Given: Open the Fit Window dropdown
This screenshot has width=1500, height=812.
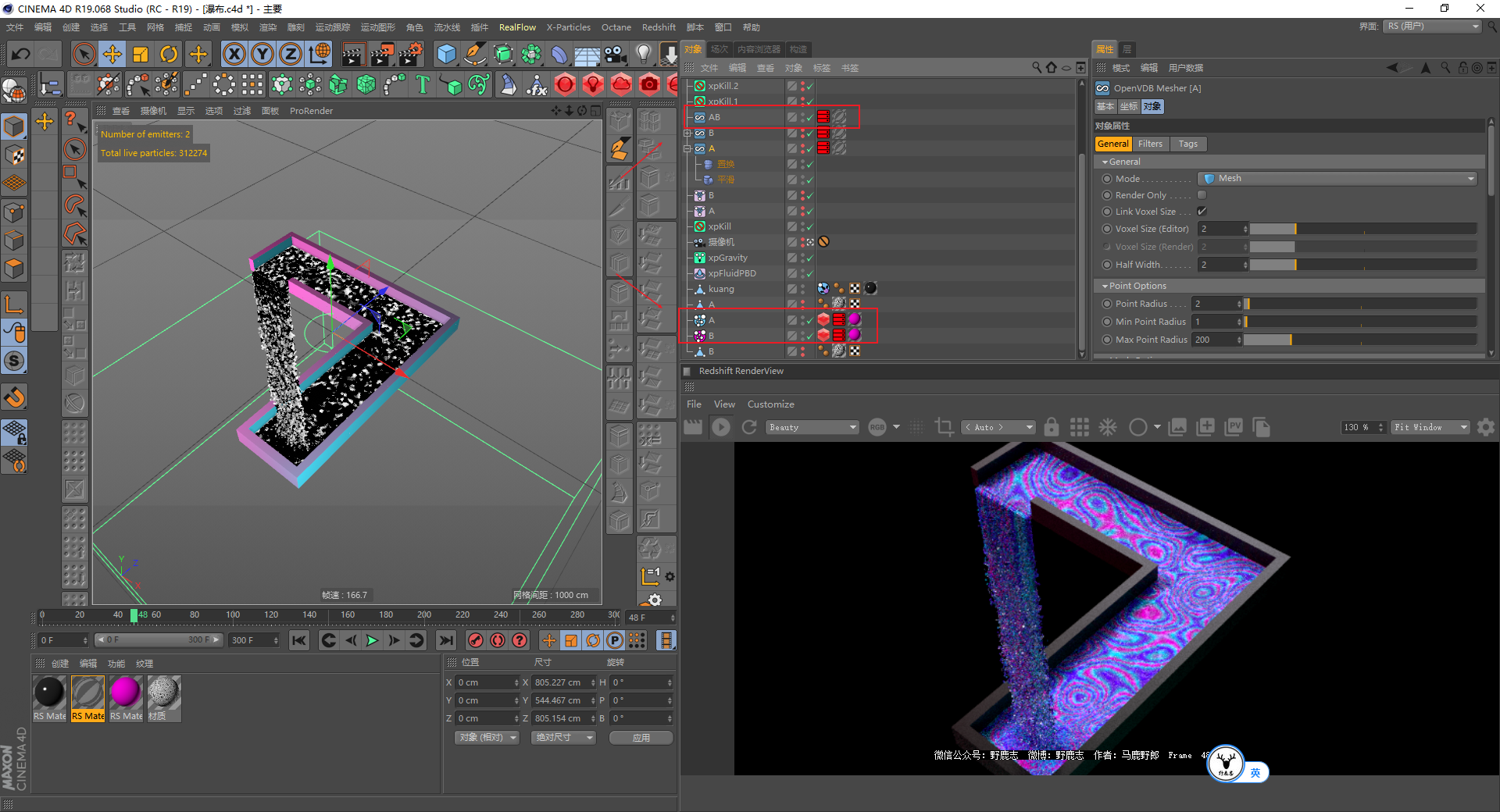Looking at the screenshot, I should (x=1431, y=427).
